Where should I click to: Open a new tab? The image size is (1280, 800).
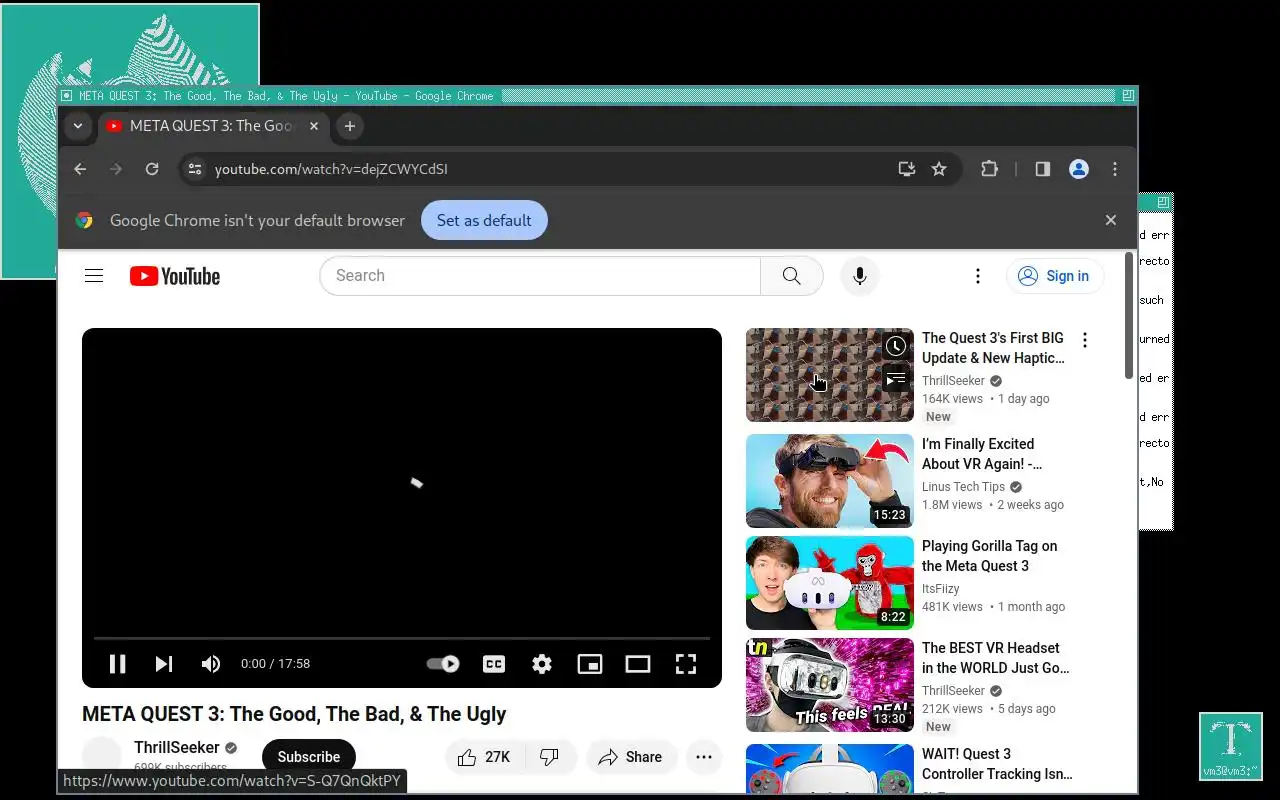click(349, 126)
